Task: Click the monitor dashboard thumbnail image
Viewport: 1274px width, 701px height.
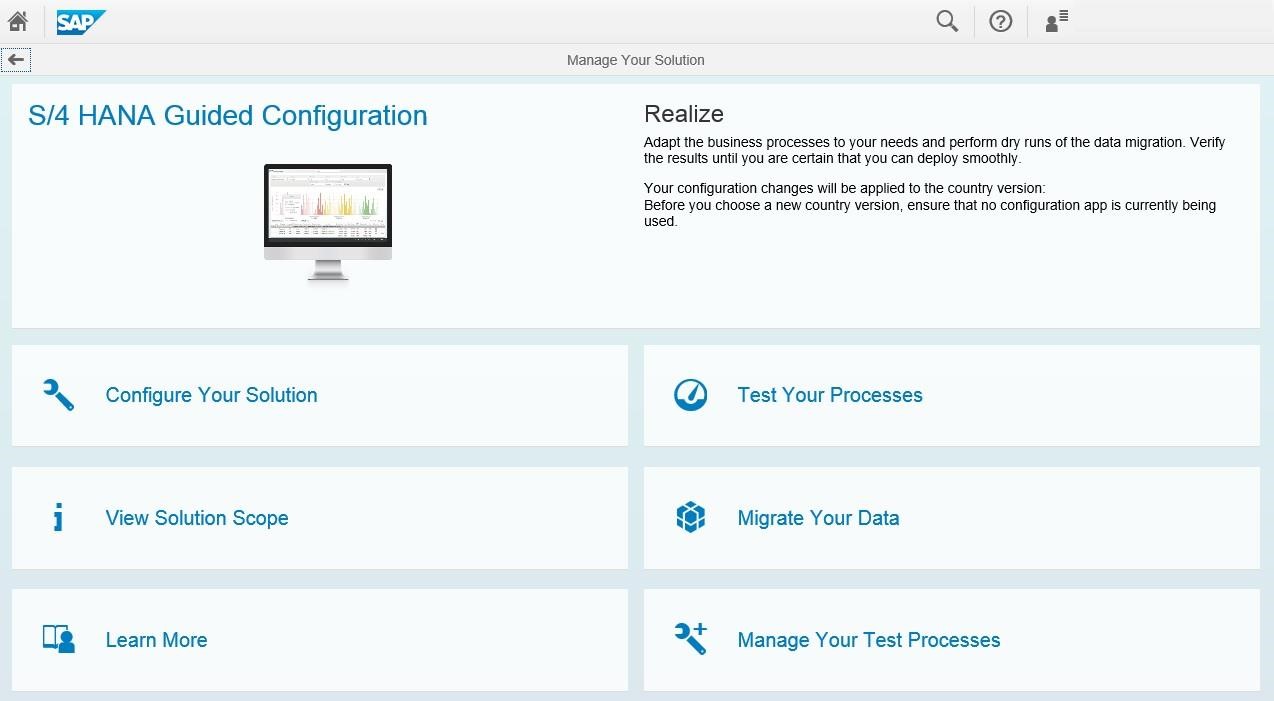Action: point(328,222)
